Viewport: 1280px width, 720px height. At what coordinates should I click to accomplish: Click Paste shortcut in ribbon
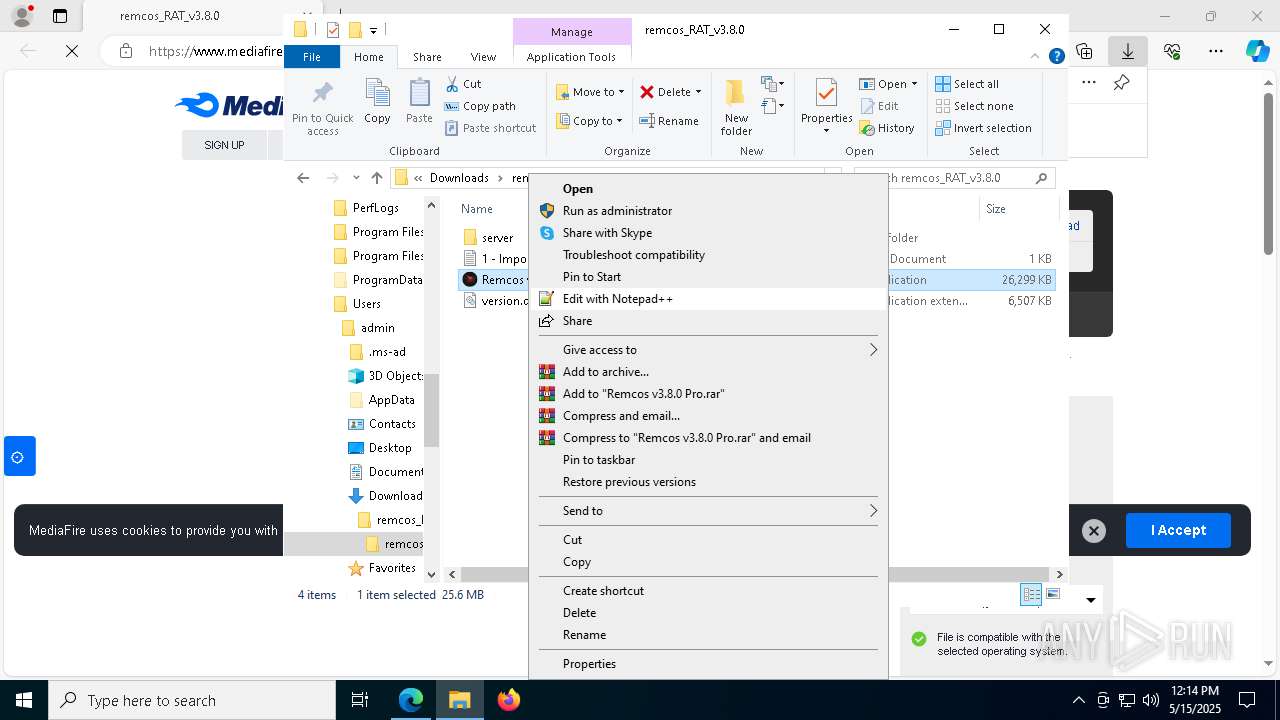(x=490, y=128)
